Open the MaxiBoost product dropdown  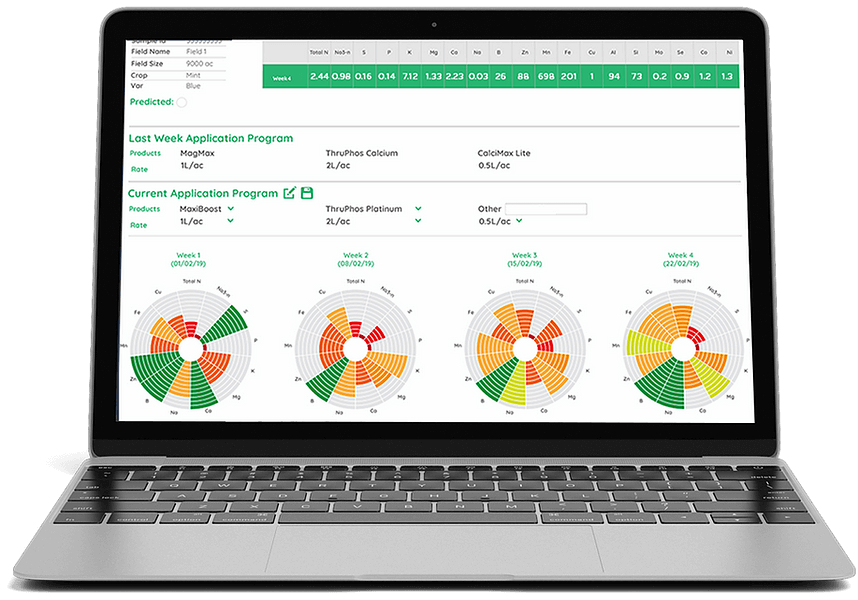(x=230, y=207)
